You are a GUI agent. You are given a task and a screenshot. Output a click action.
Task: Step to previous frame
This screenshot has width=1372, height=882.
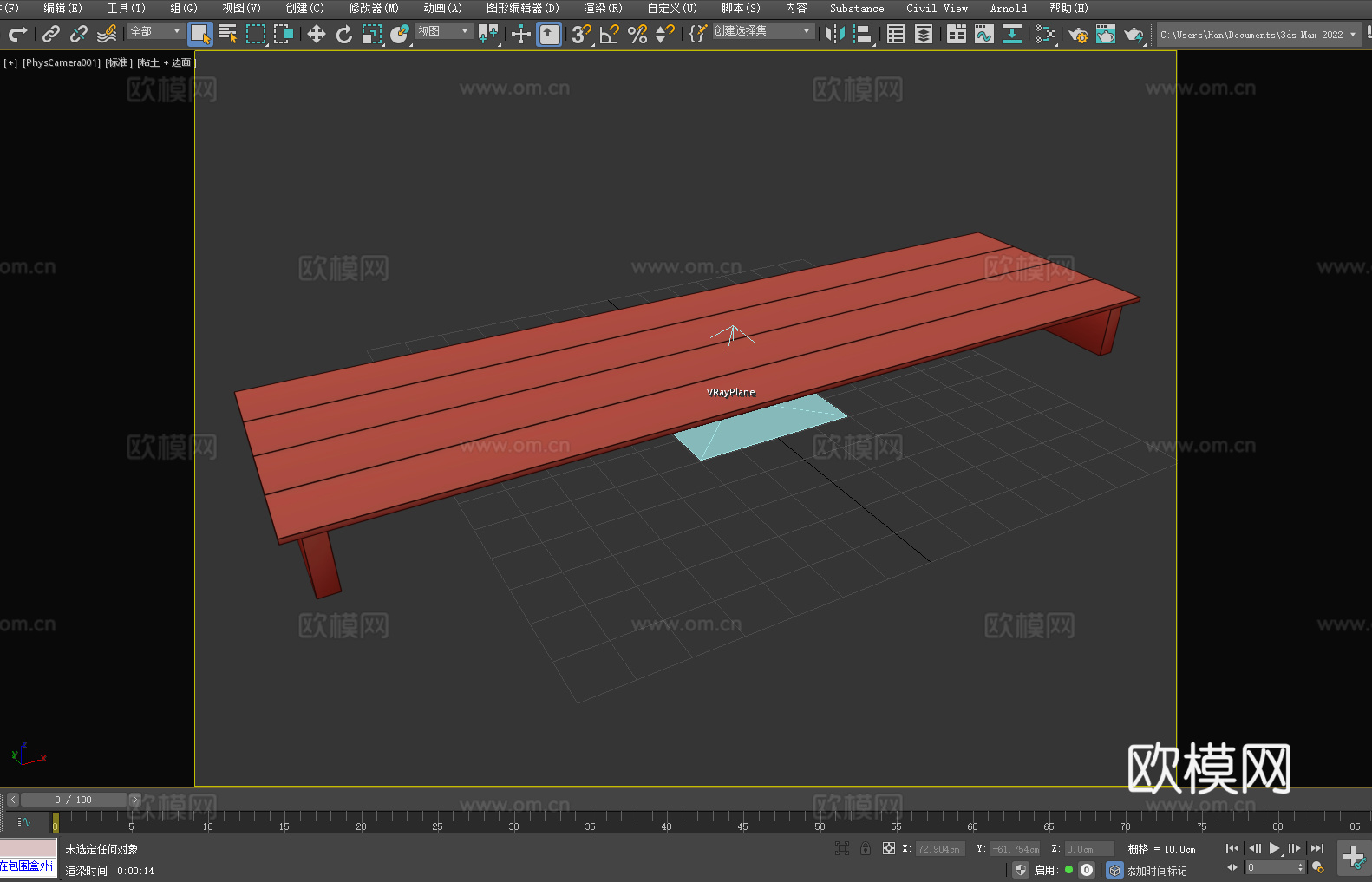[1255, 848]
